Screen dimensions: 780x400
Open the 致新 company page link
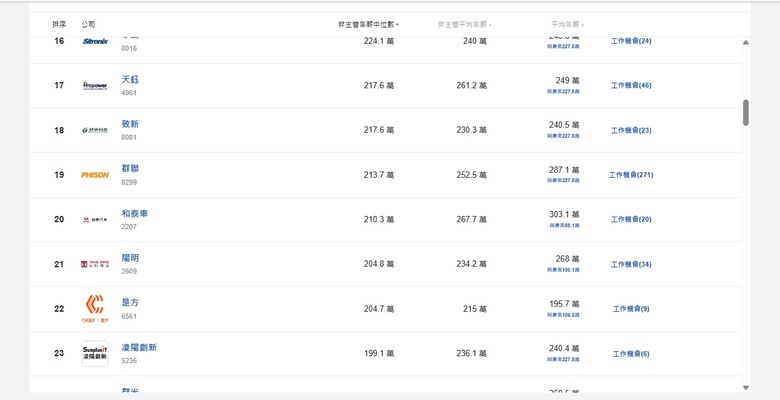pos(130,124)
